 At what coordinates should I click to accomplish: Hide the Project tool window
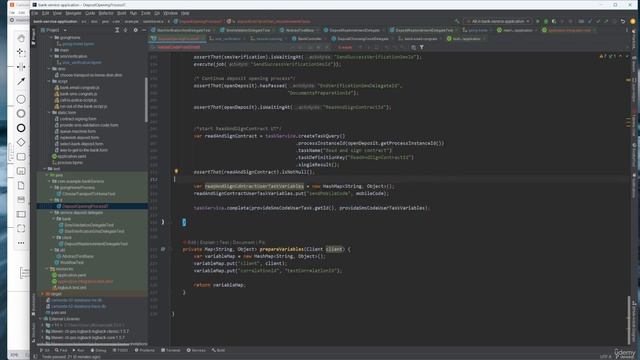pos(144,30)
